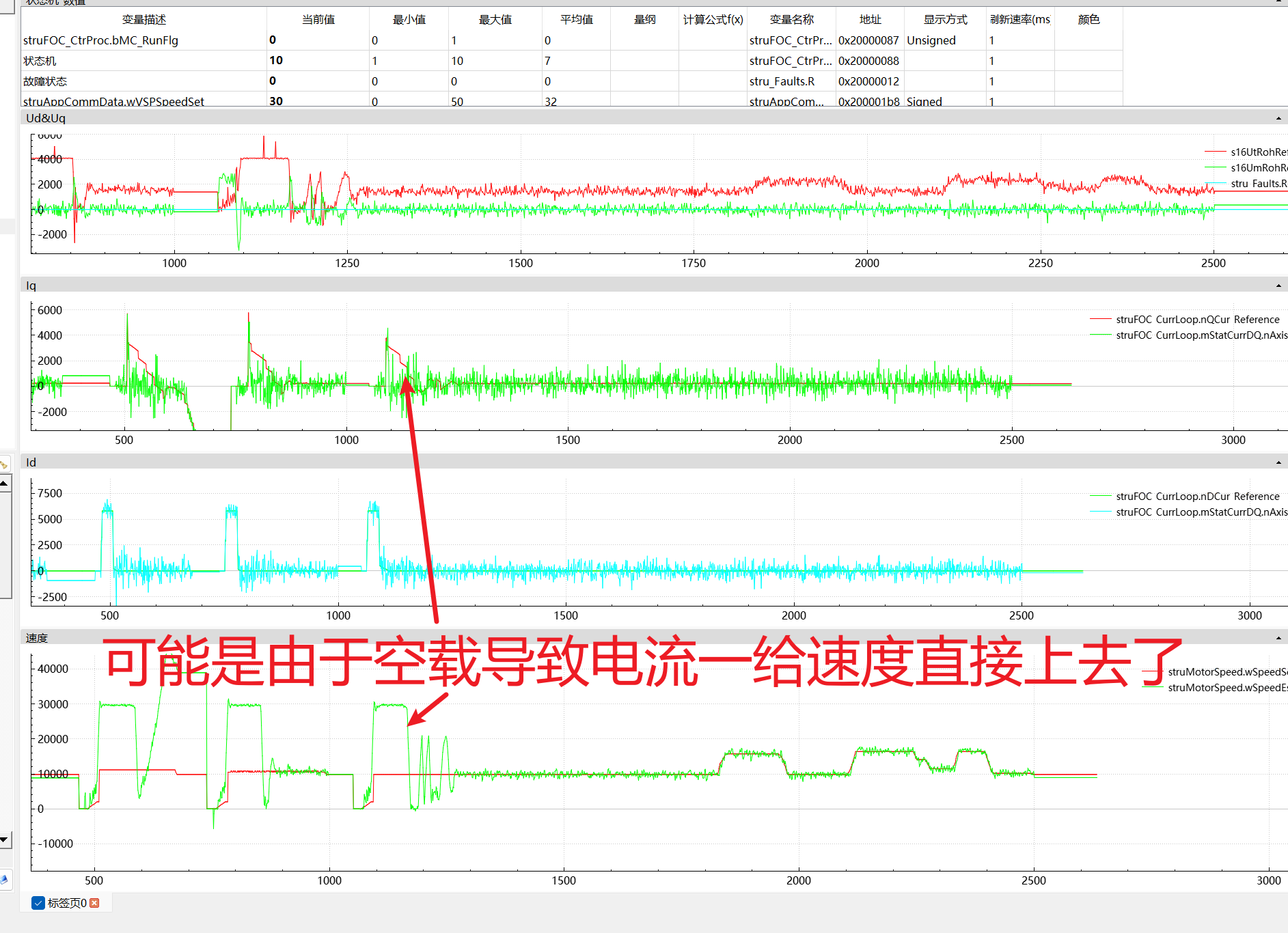1288x933 pixels.
Task: Select s16UtRohRef legend entry in Ud&Uq chart
Action: [1246, 152]
